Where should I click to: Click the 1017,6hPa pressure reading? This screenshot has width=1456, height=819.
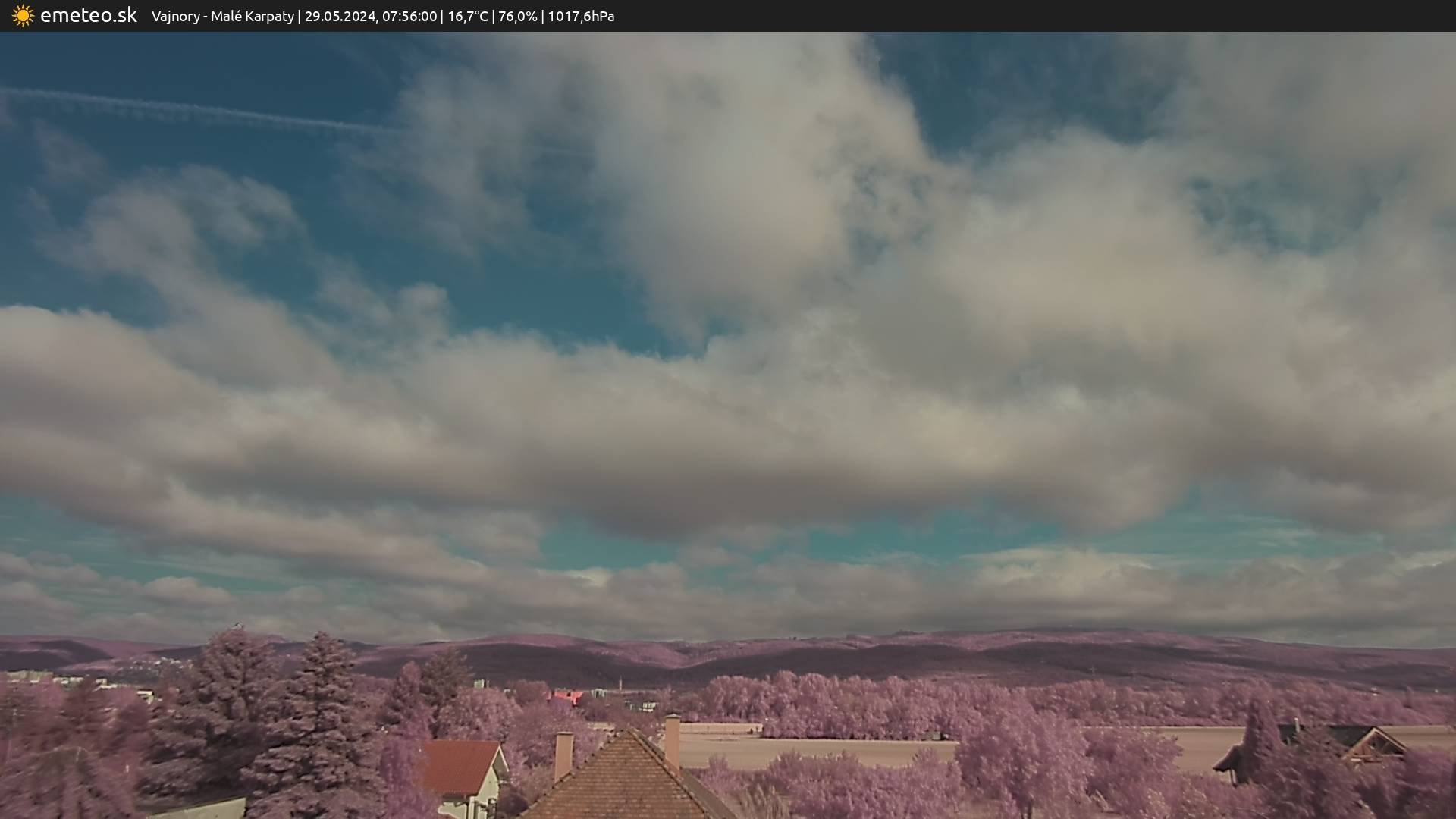[x=581, y=17]
